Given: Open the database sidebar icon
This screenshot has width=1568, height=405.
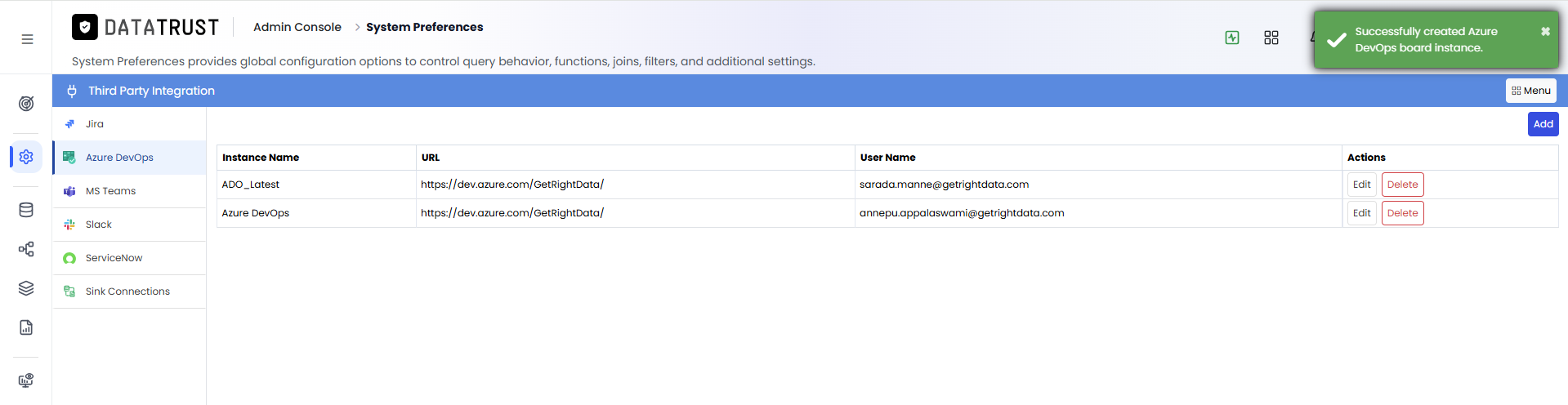Looking at the screenshot, I should click(x=26, y=210).
